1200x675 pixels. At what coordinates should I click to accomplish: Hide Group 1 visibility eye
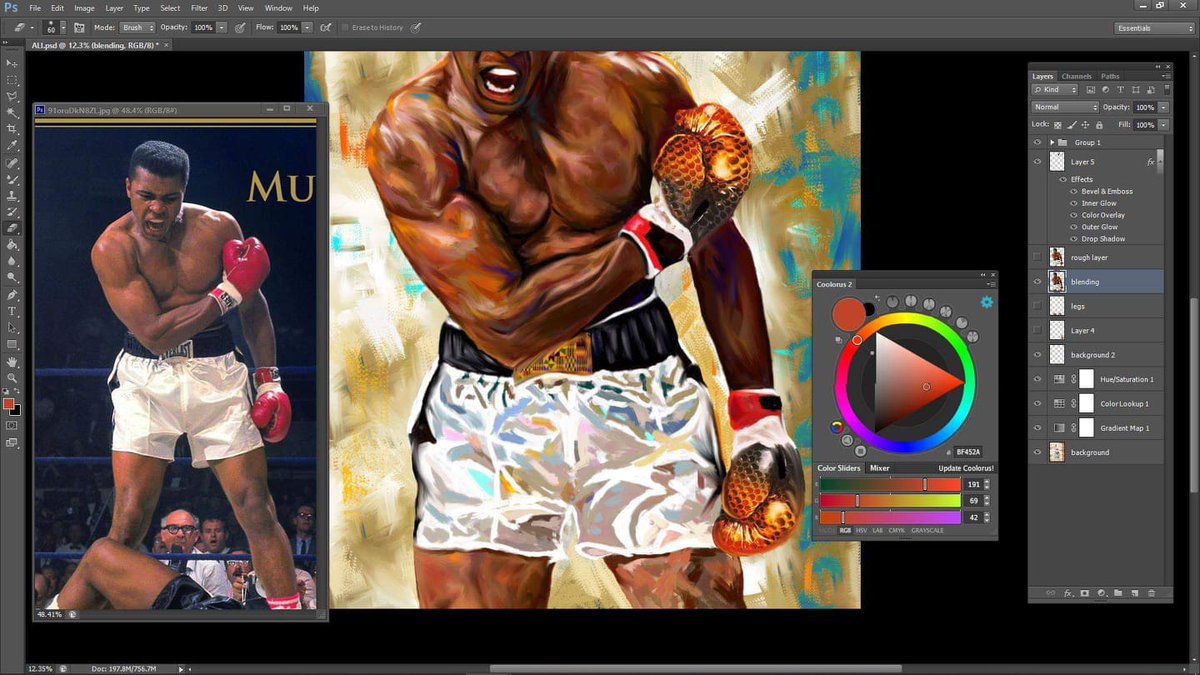click(1037, 142)
